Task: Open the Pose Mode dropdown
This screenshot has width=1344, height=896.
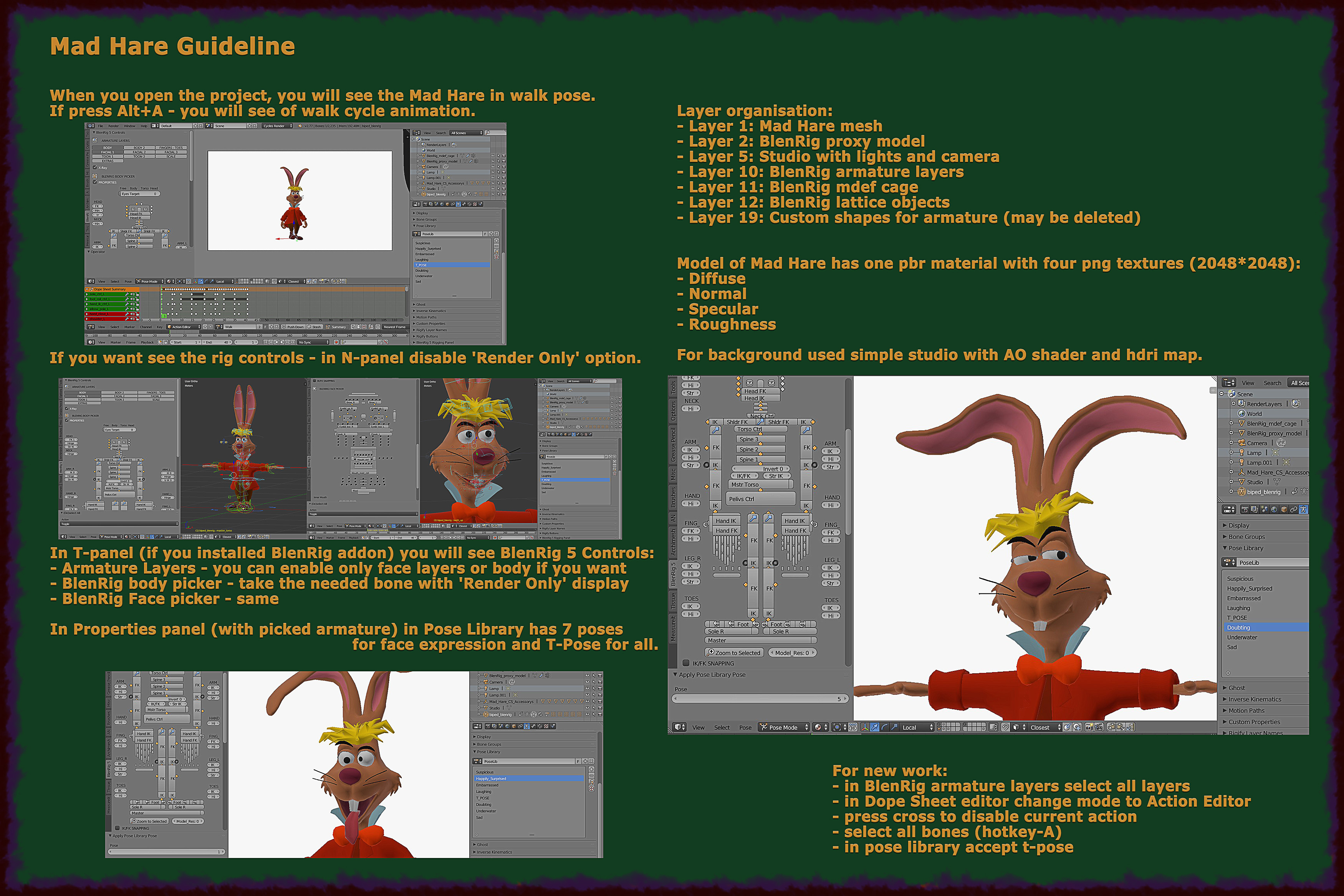Action: point(783,728)
